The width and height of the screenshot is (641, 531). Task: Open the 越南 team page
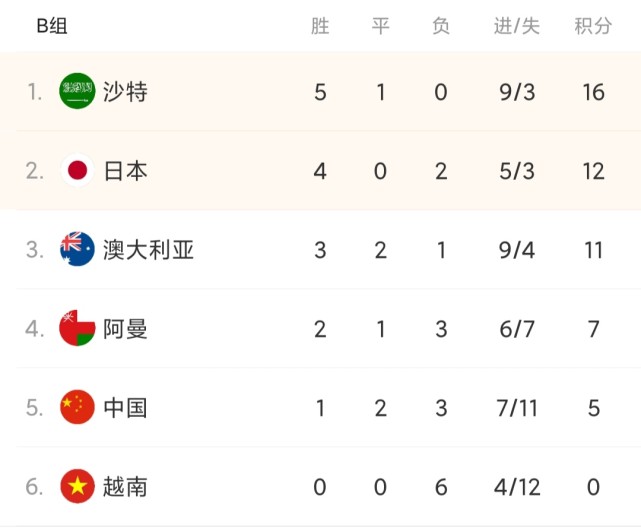[125, 486]
